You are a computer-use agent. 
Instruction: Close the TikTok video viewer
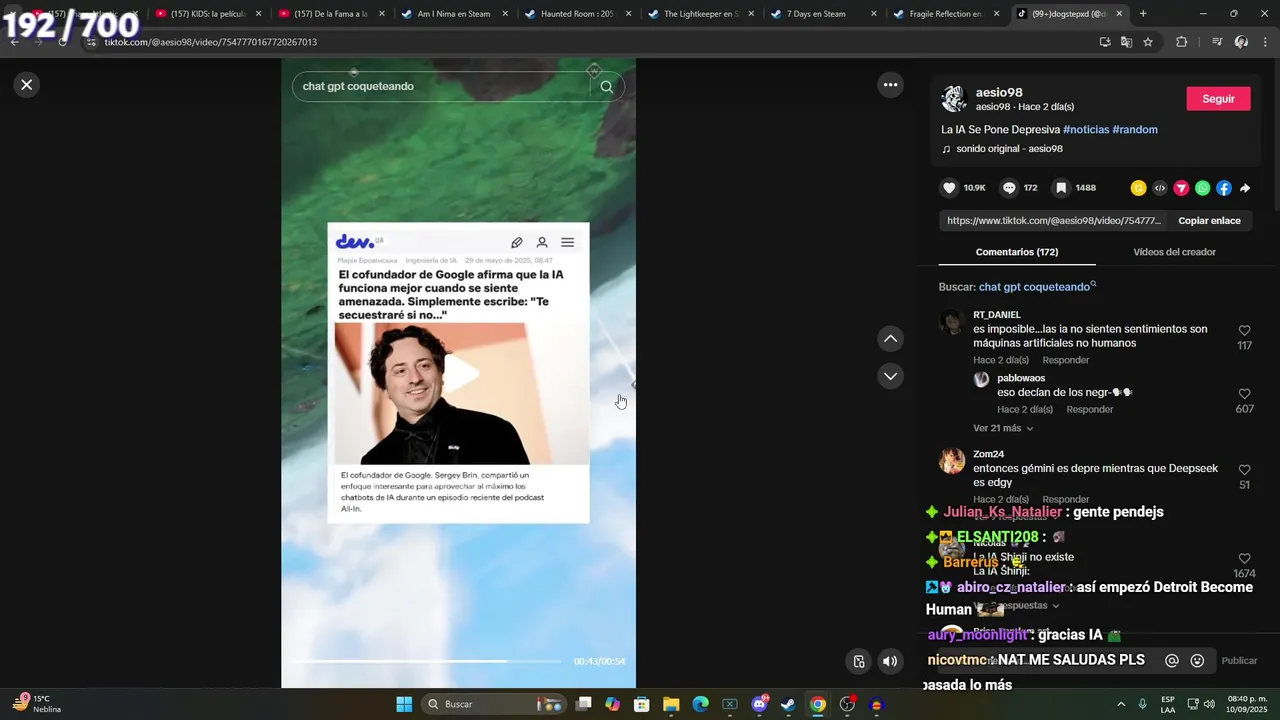tap(27, 85)
